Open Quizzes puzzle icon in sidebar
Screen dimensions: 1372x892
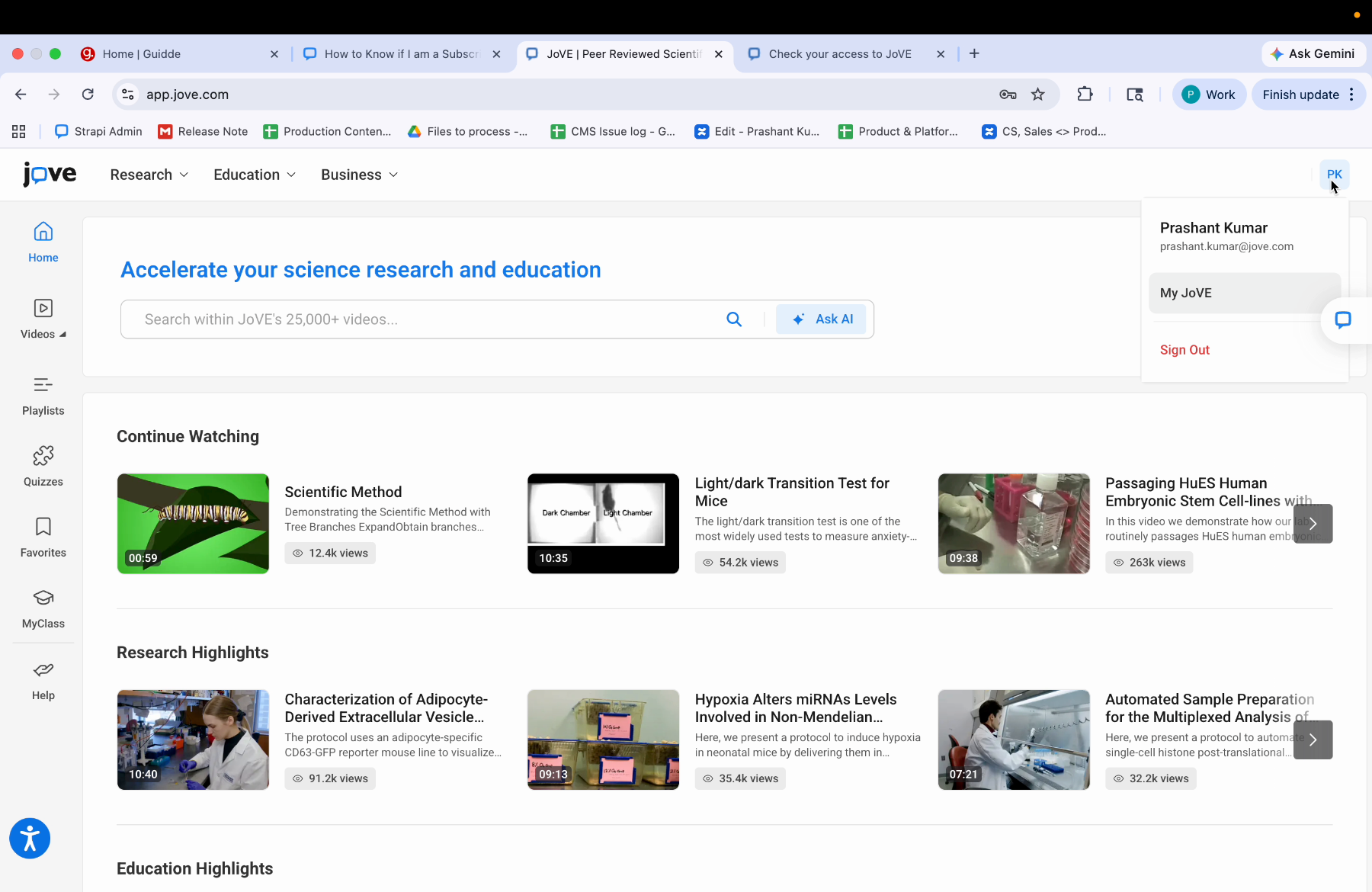[x=43, y=456]
